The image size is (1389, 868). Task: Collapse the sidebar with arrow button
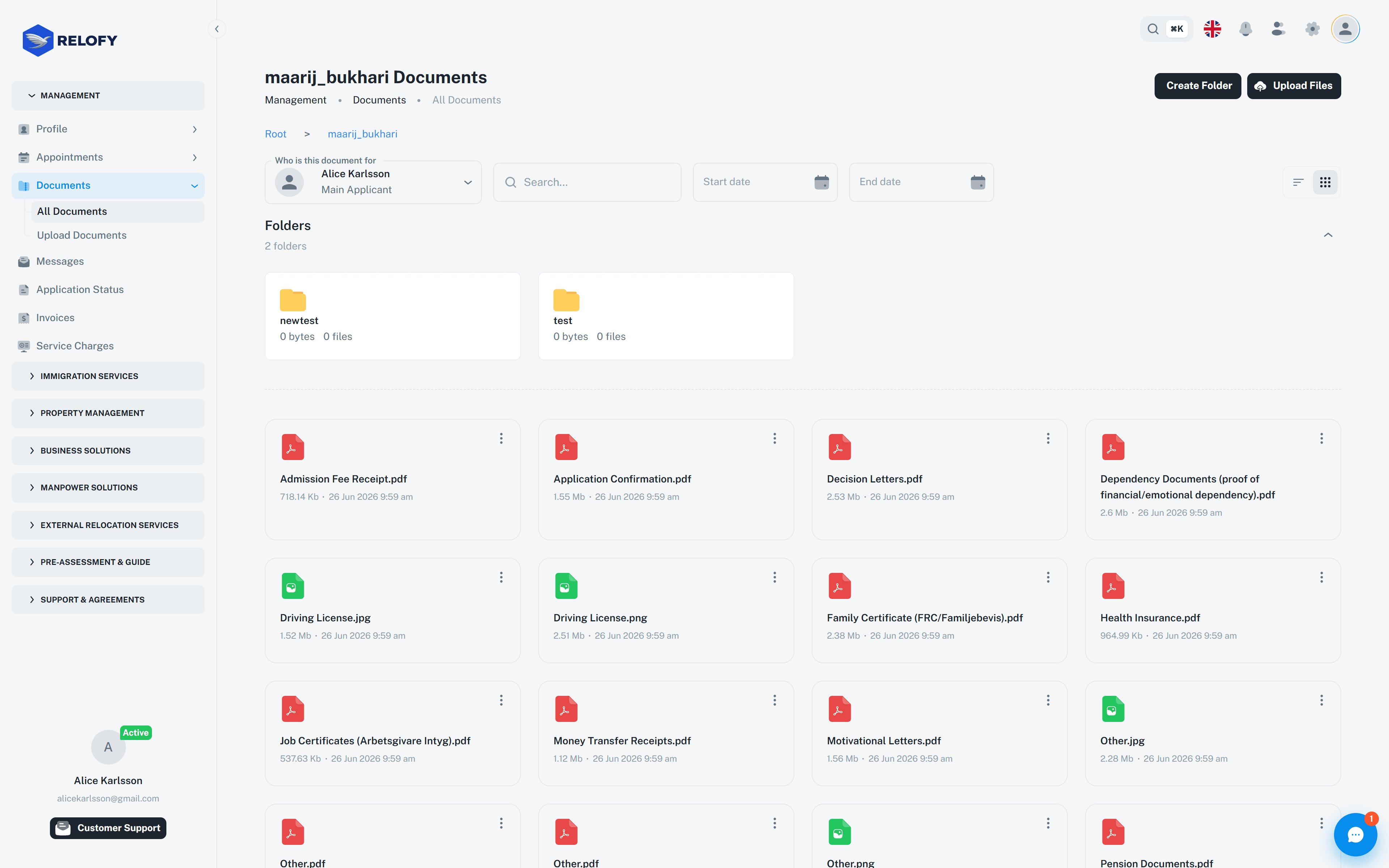tap(216, 29)
